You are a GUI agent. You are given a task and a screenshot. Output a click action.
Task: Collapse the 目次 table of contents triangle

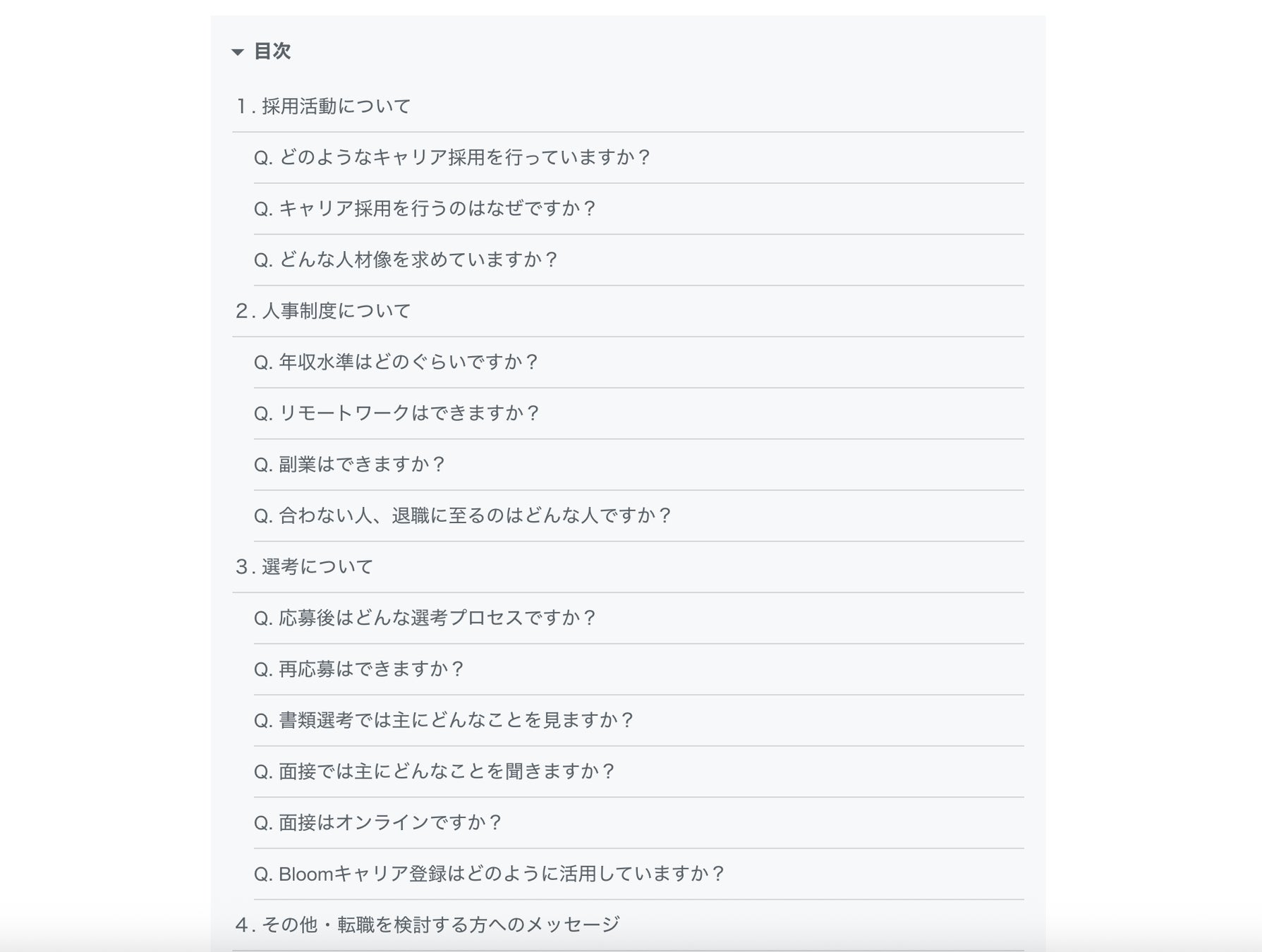tap(238, 52)
